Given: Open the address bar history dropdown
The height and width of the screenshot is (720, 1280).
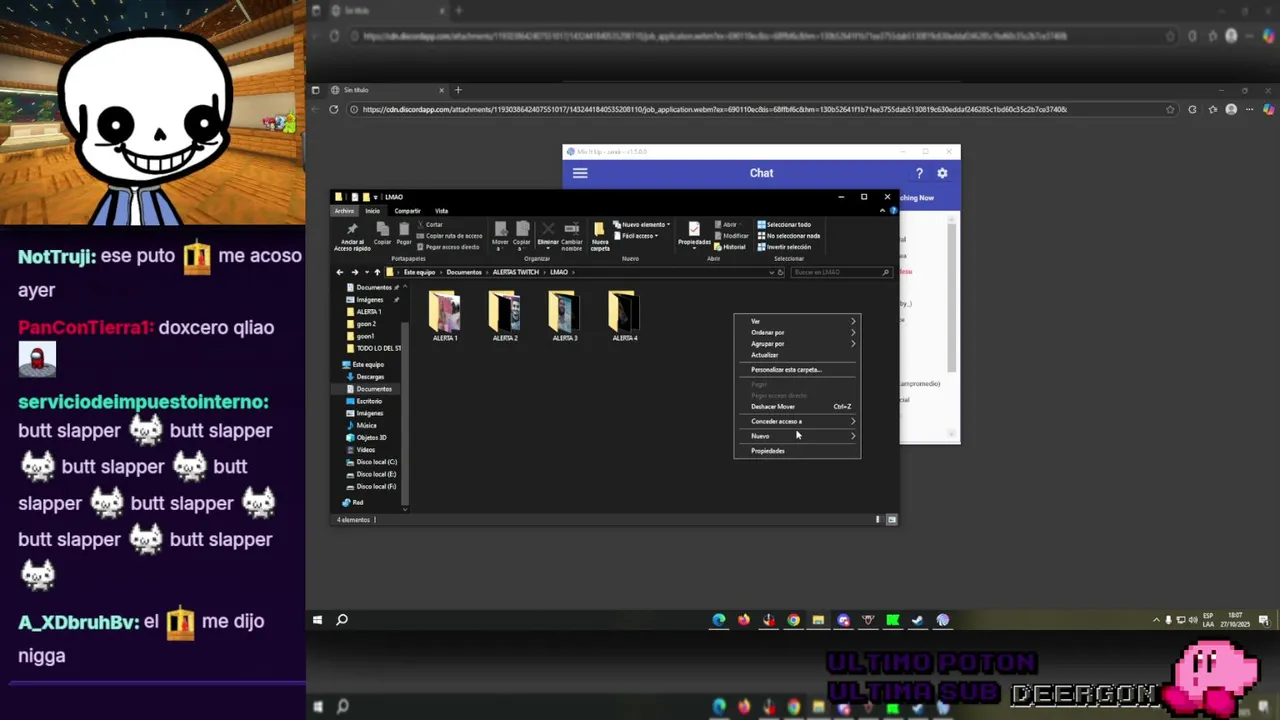Looking at the screenshot, I should [x=771, y=272].
